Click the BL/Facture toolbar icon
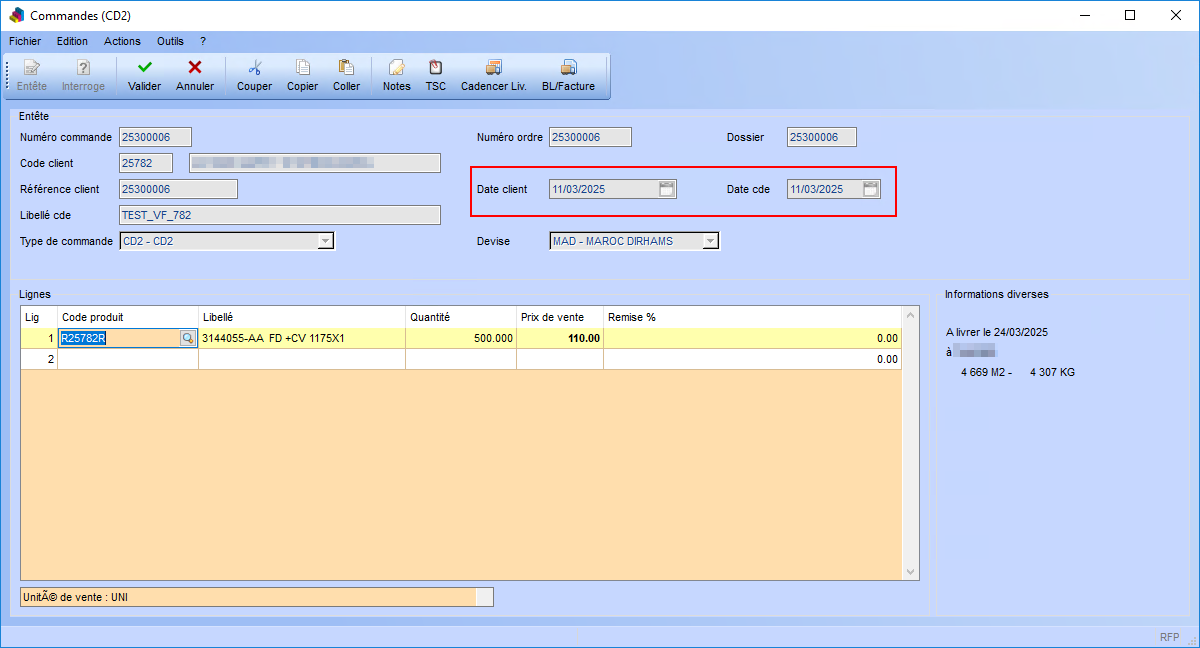 [x=568, y=68]
